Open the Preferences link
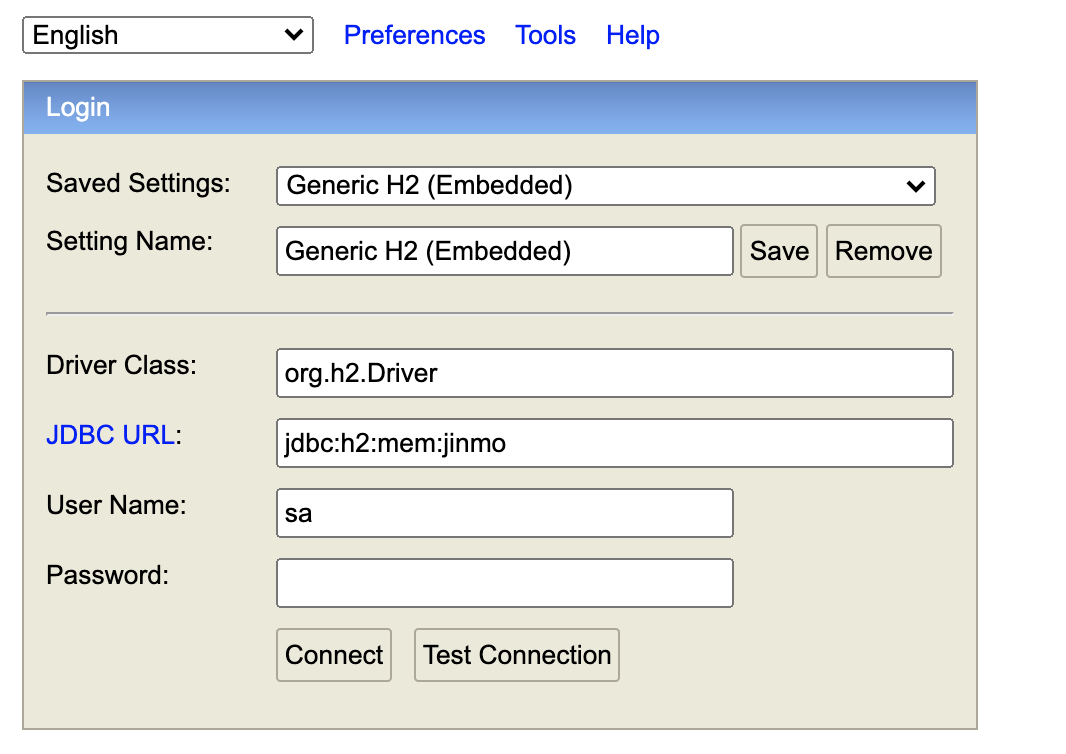 pos(414,35)
